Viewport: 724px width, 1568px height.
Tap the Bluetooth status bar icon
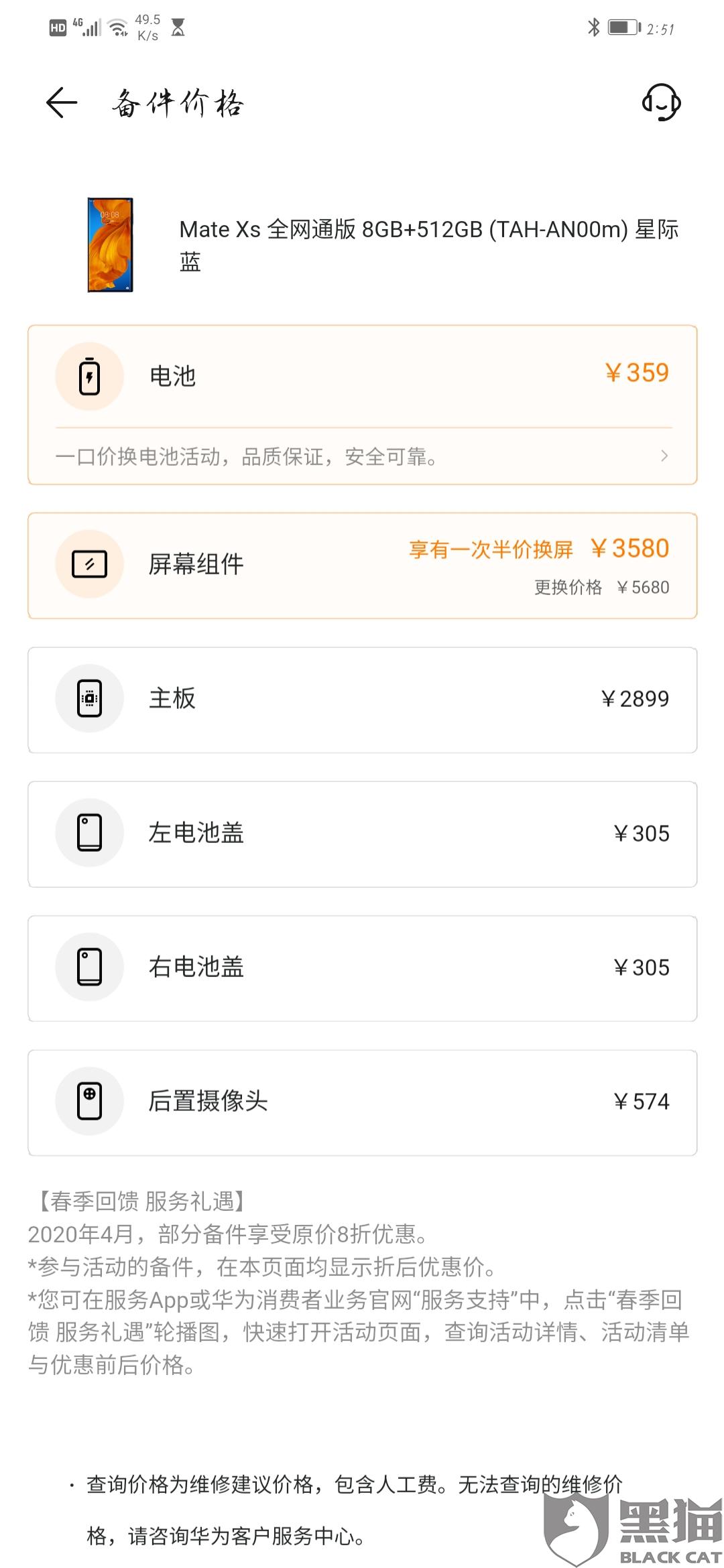pyautogui.click(x=593, y=27)
